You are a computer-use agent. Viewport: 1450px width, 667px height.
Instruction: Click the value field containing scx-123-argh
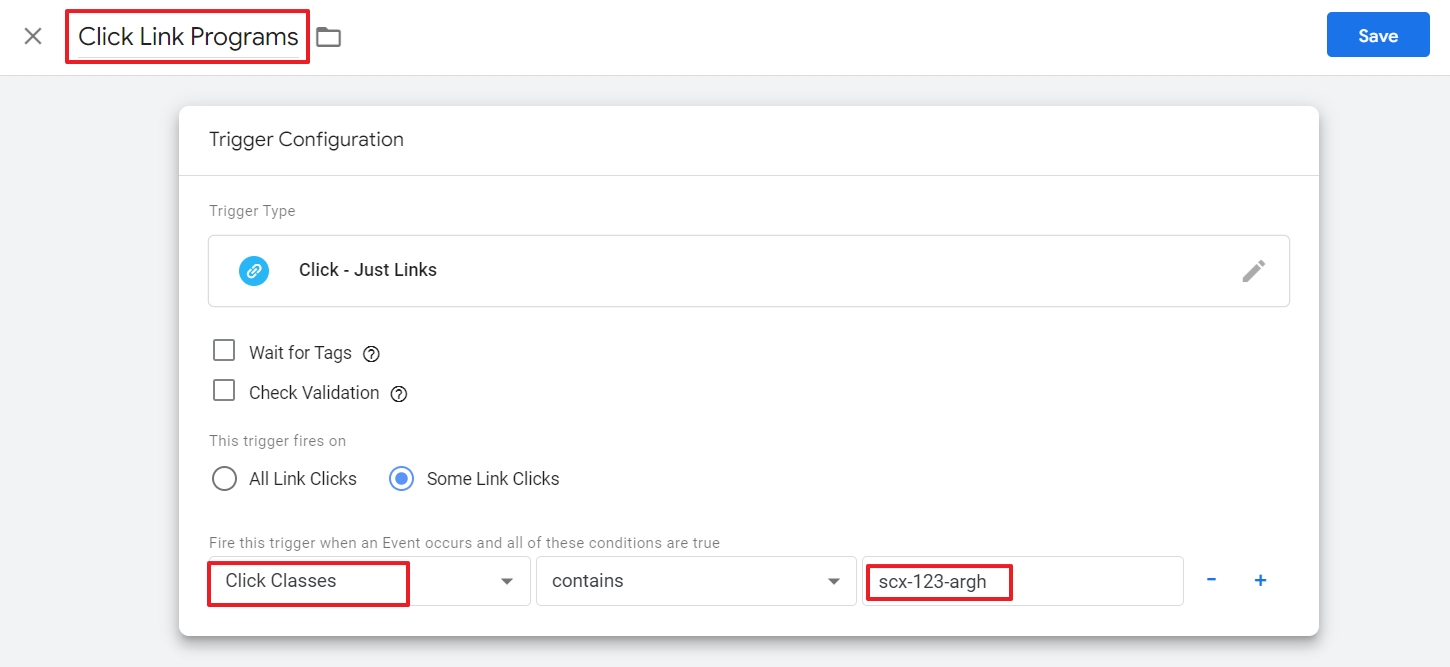1023,581
